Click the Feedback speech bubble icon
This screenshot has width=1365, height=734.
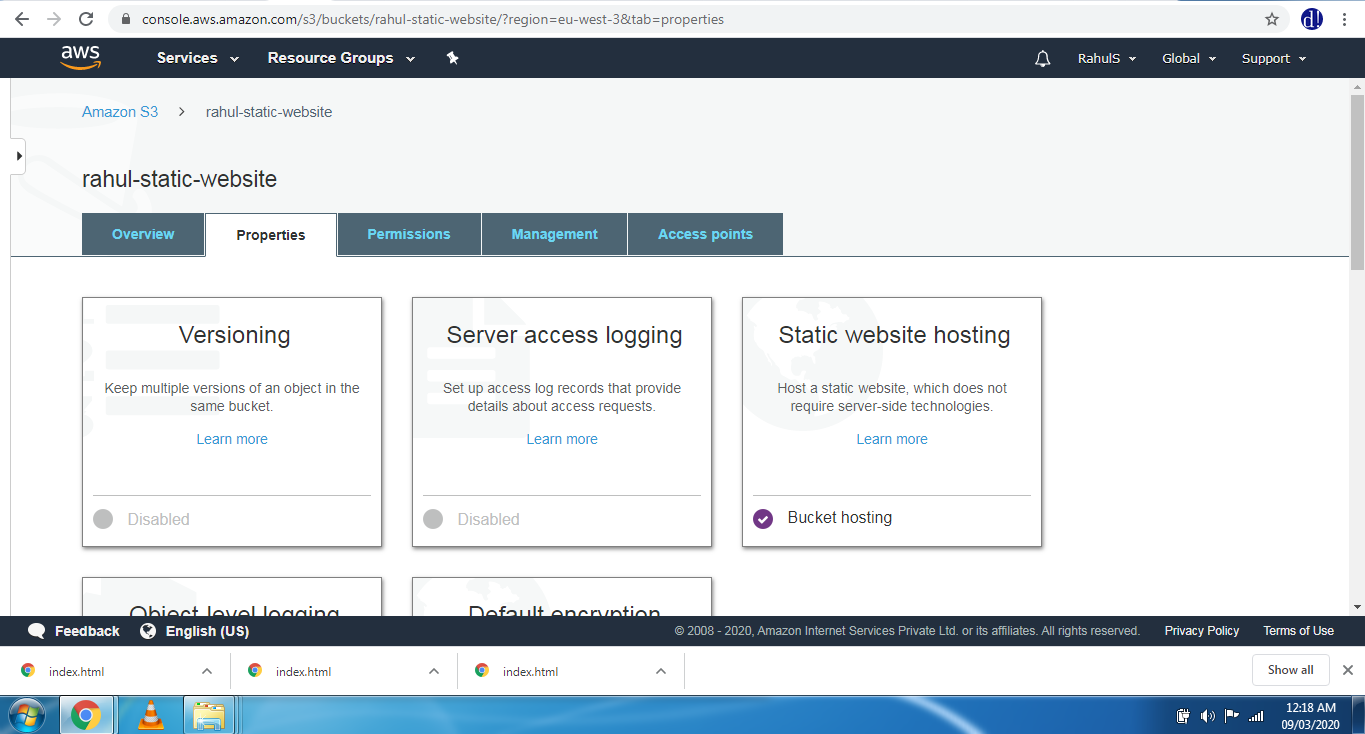37,631
